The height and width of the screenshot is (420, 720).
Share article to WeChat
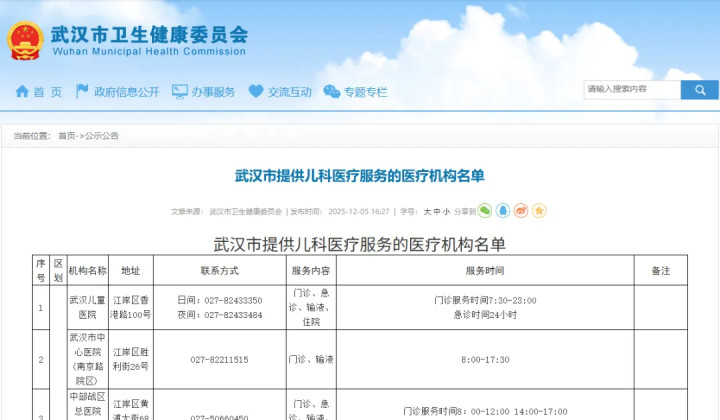tap(485, 211)
